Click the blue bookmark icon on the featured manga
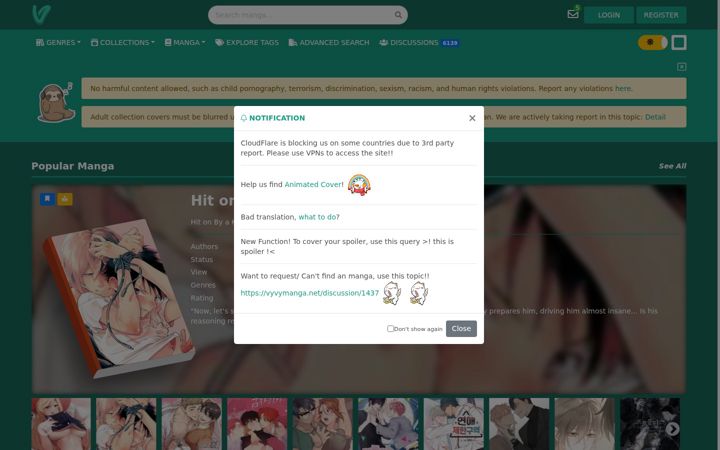Viewport: 720px width, 450px height. pos(47,199)
